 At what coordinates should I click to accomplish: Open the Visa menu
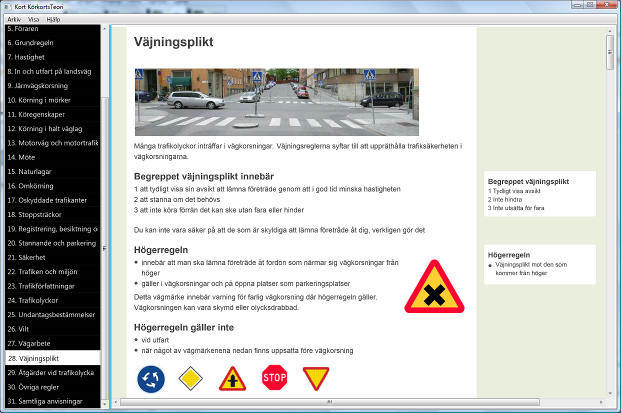pos(34,19)
